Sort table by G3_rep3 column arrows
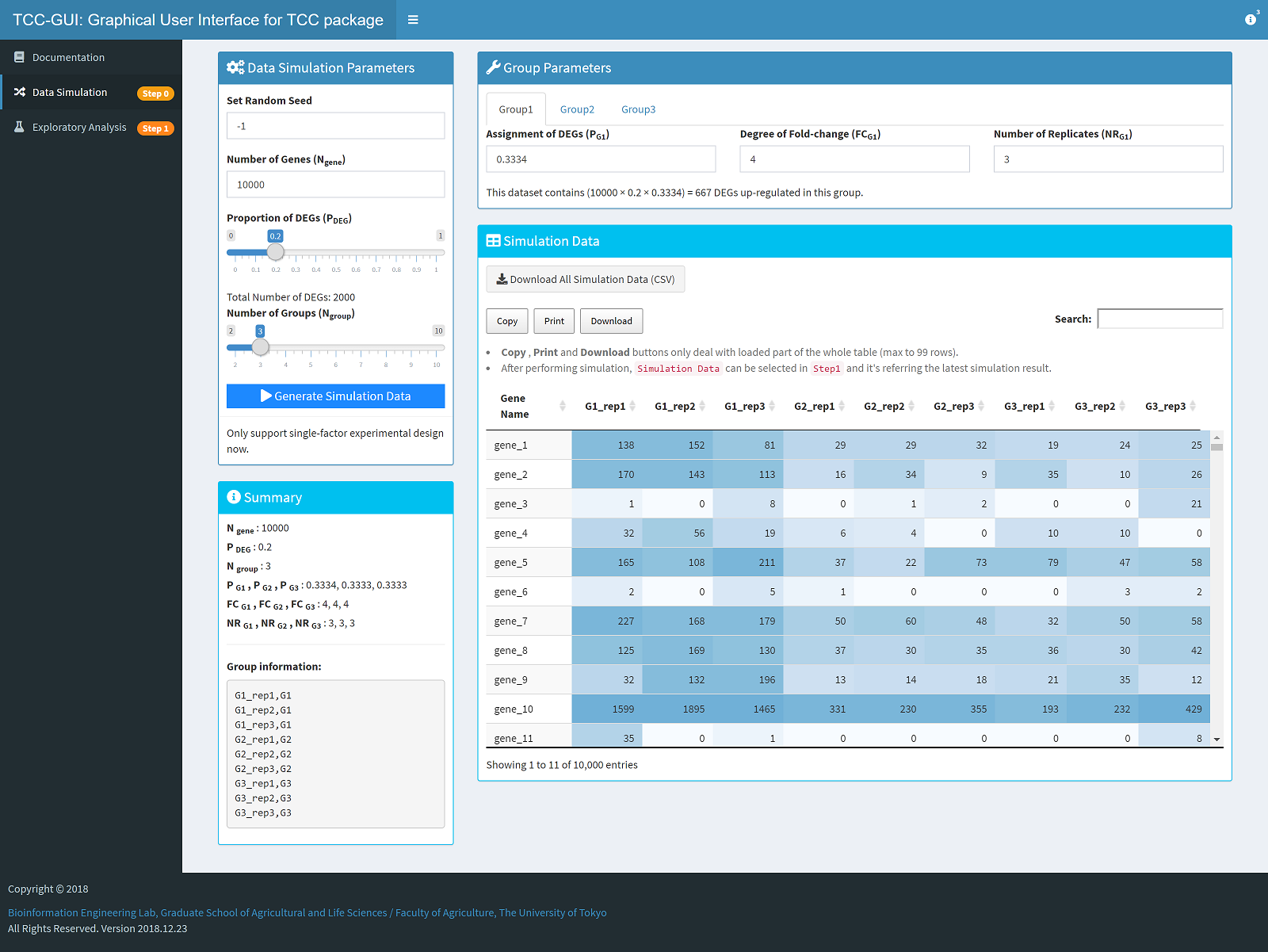 [x=1193, y=406]
